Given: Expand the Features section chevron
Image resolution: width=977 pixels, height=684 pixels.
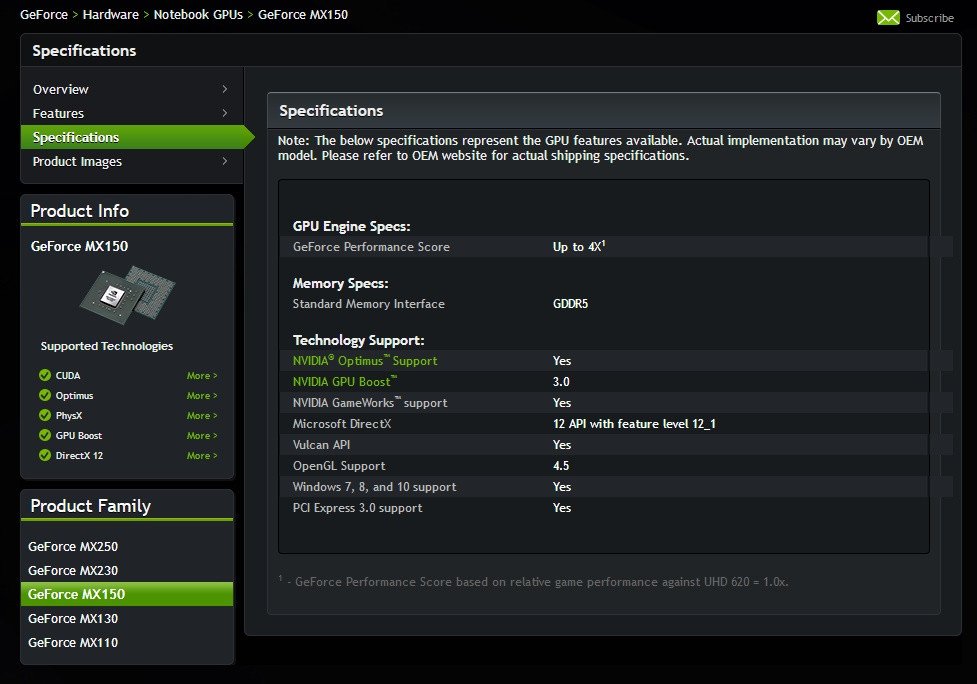Looking at the screenshot, I should pos(225,114).
